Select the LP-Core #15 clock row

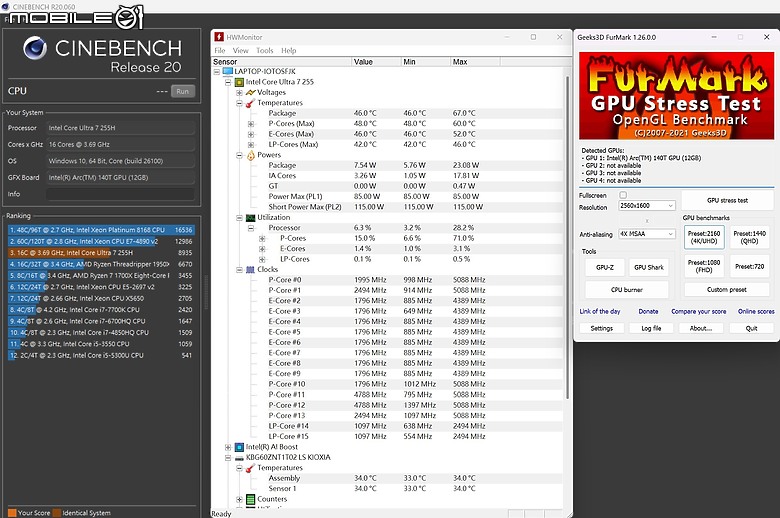click(388, 436)
